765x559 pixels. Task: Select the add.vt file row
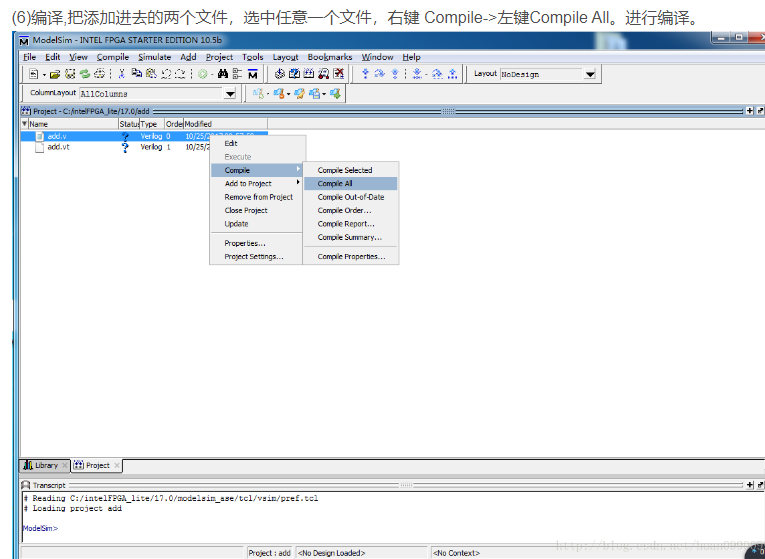pyautogui.click(x=144, y=147)
